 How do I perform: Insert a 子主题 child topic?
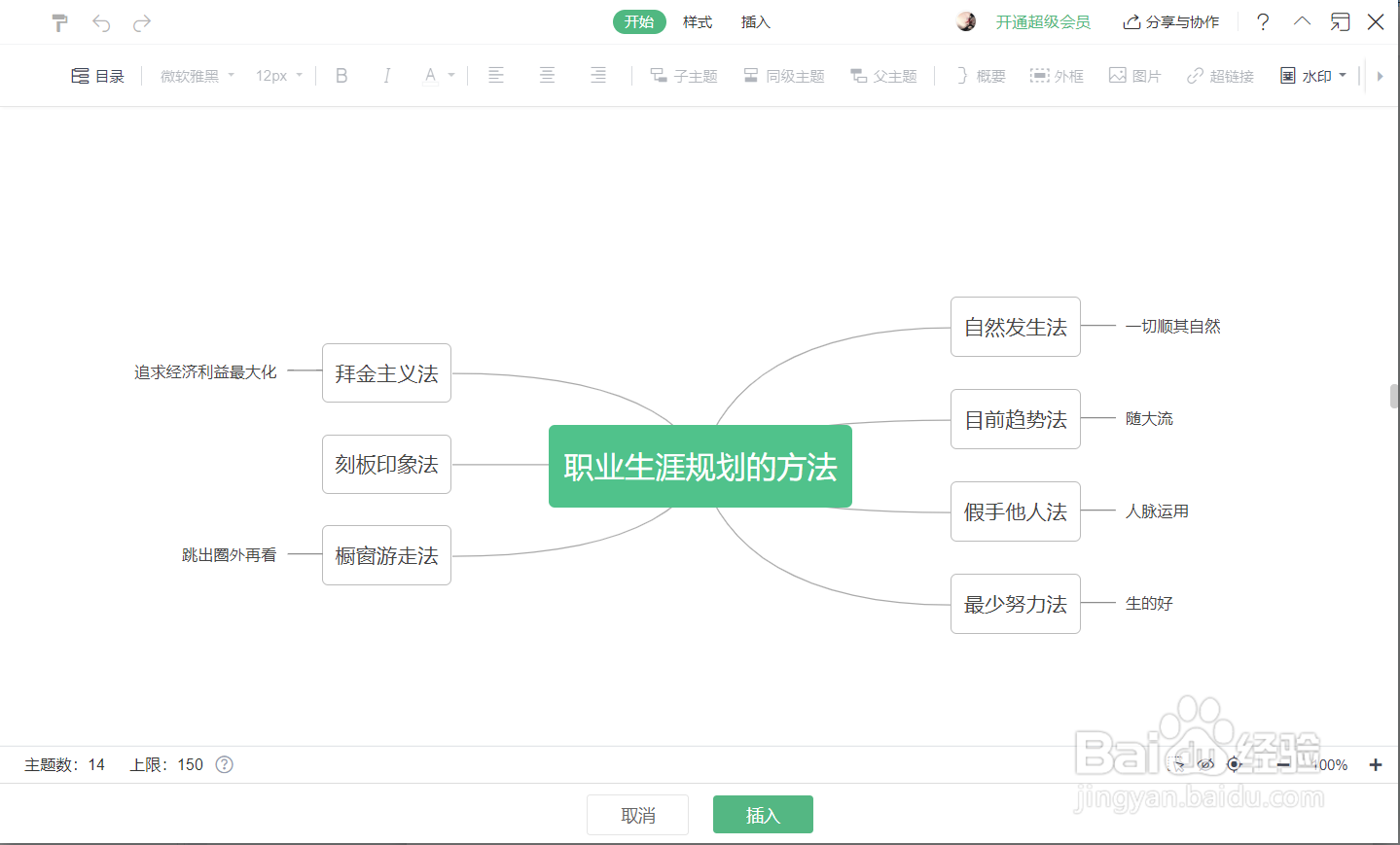click(684, 75)
